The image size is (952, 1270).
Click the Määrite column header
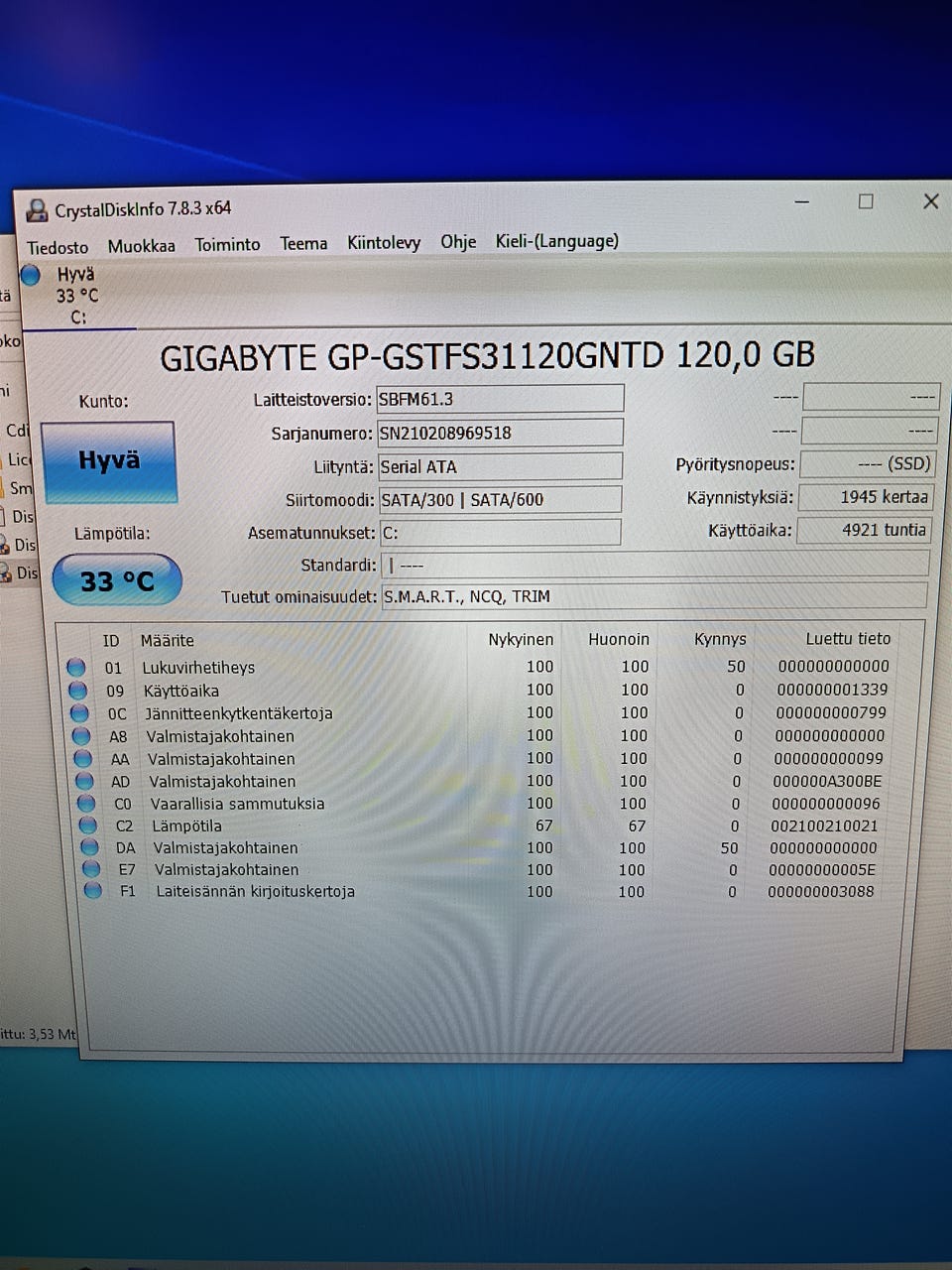click(x=167, y=640)
